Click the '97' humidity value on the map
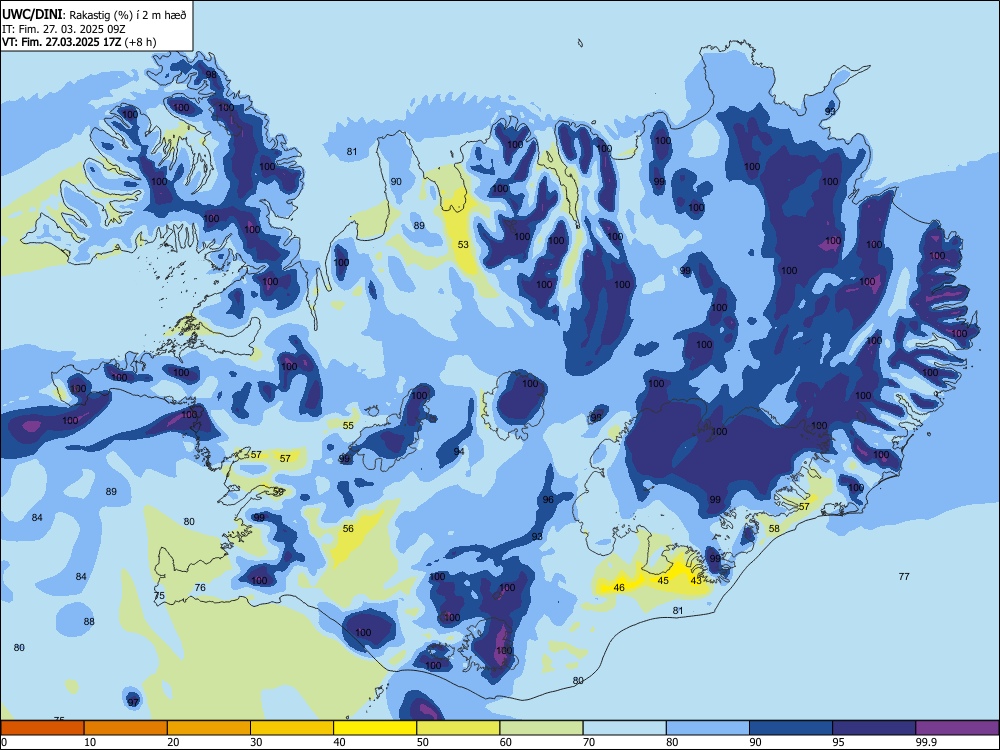The height and width of the screenshot is (750, 1000). [x=133, y=702]
